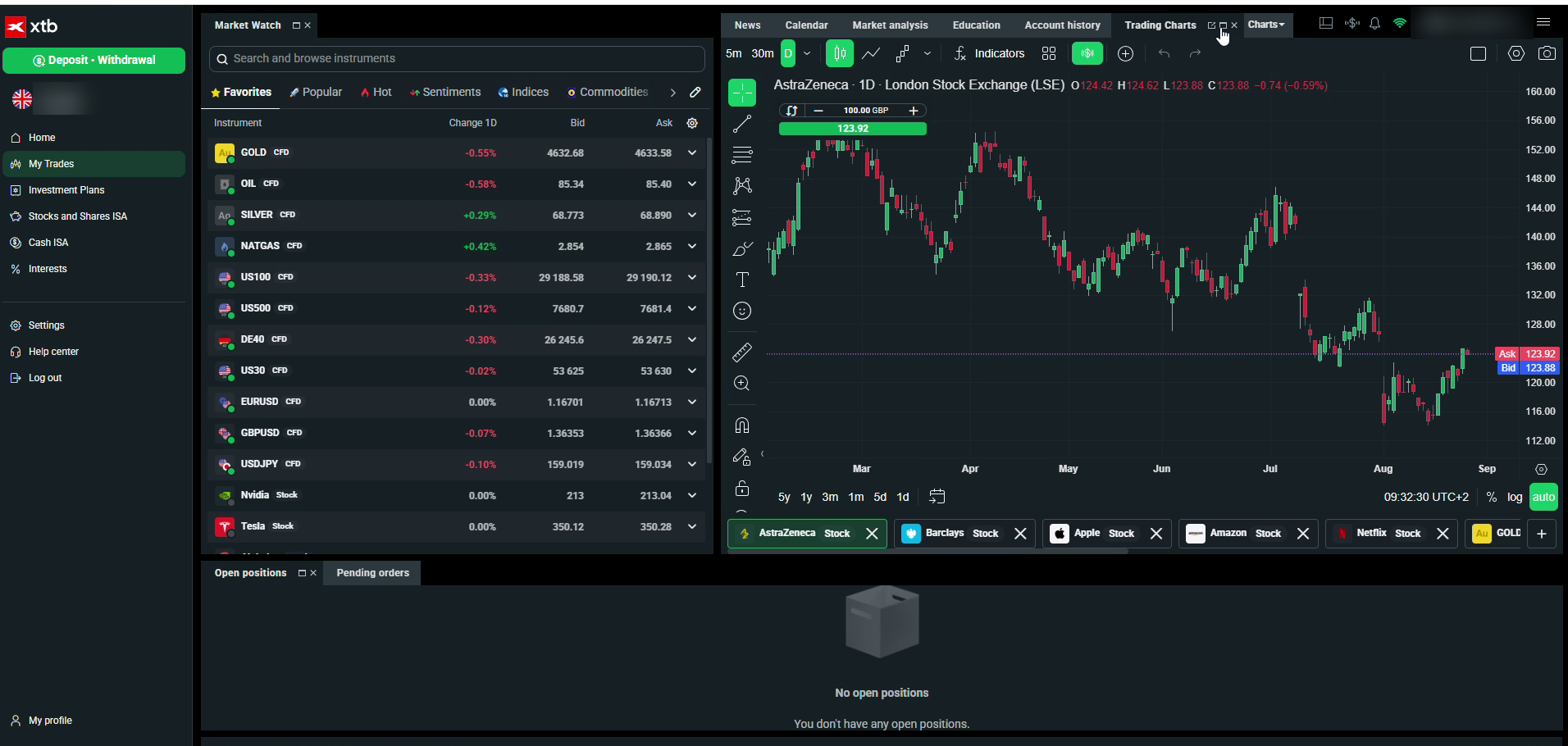Open the Charts dropdown menu
This screenshot has height=746, width=1568.
[1267, 25]
